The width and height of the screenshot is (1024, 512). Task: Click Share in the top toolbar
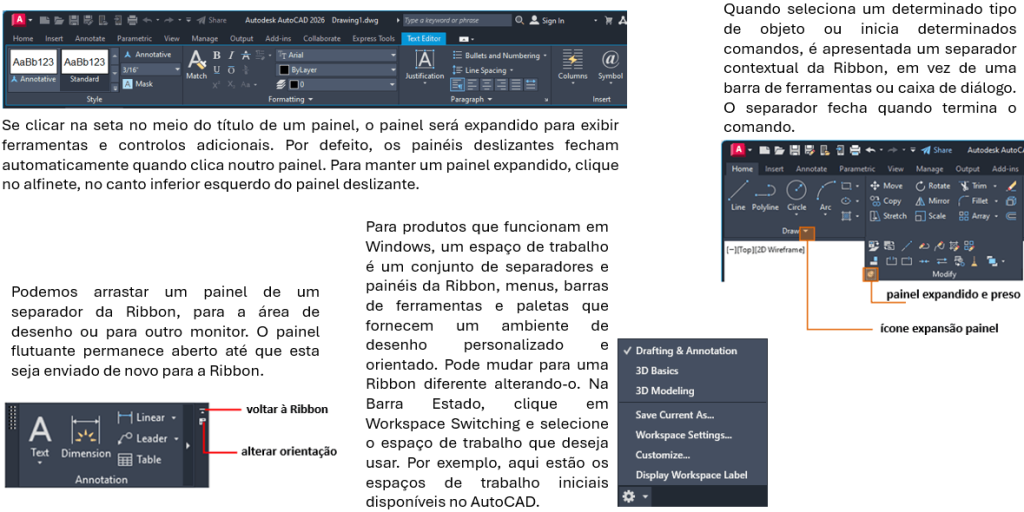coord(212,20)
